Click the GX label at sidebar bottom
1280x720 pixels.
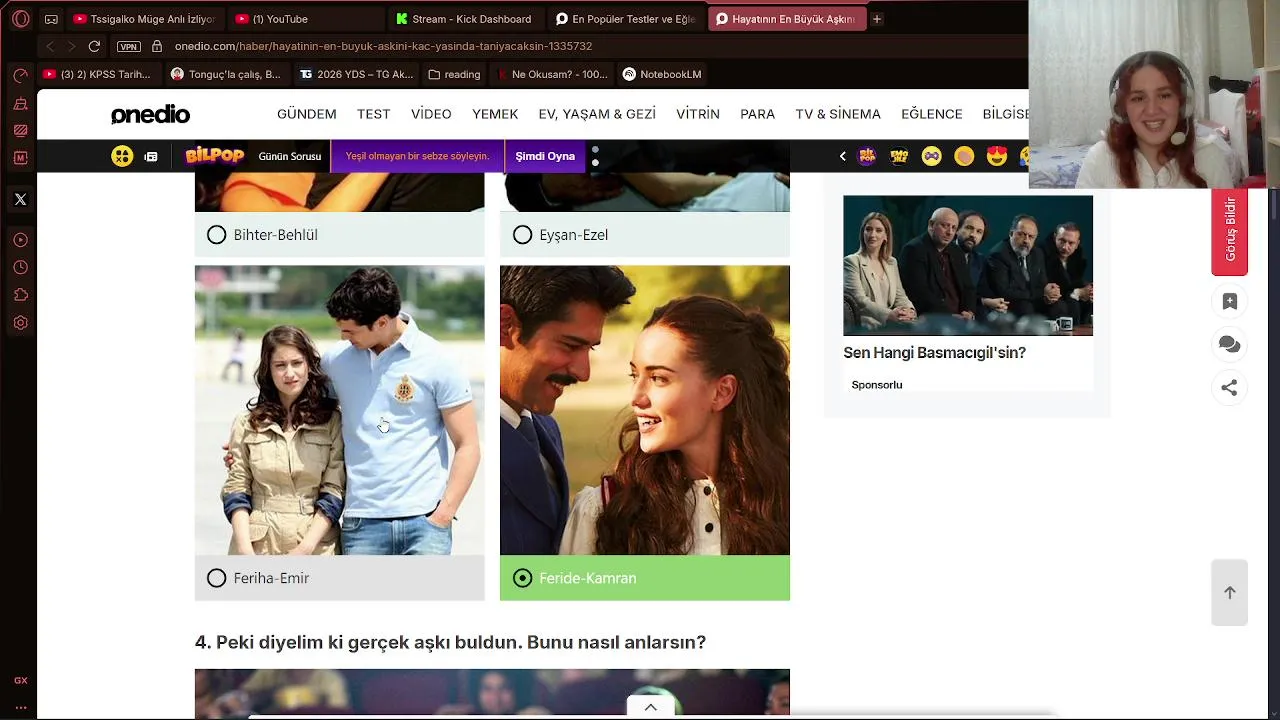20,680
